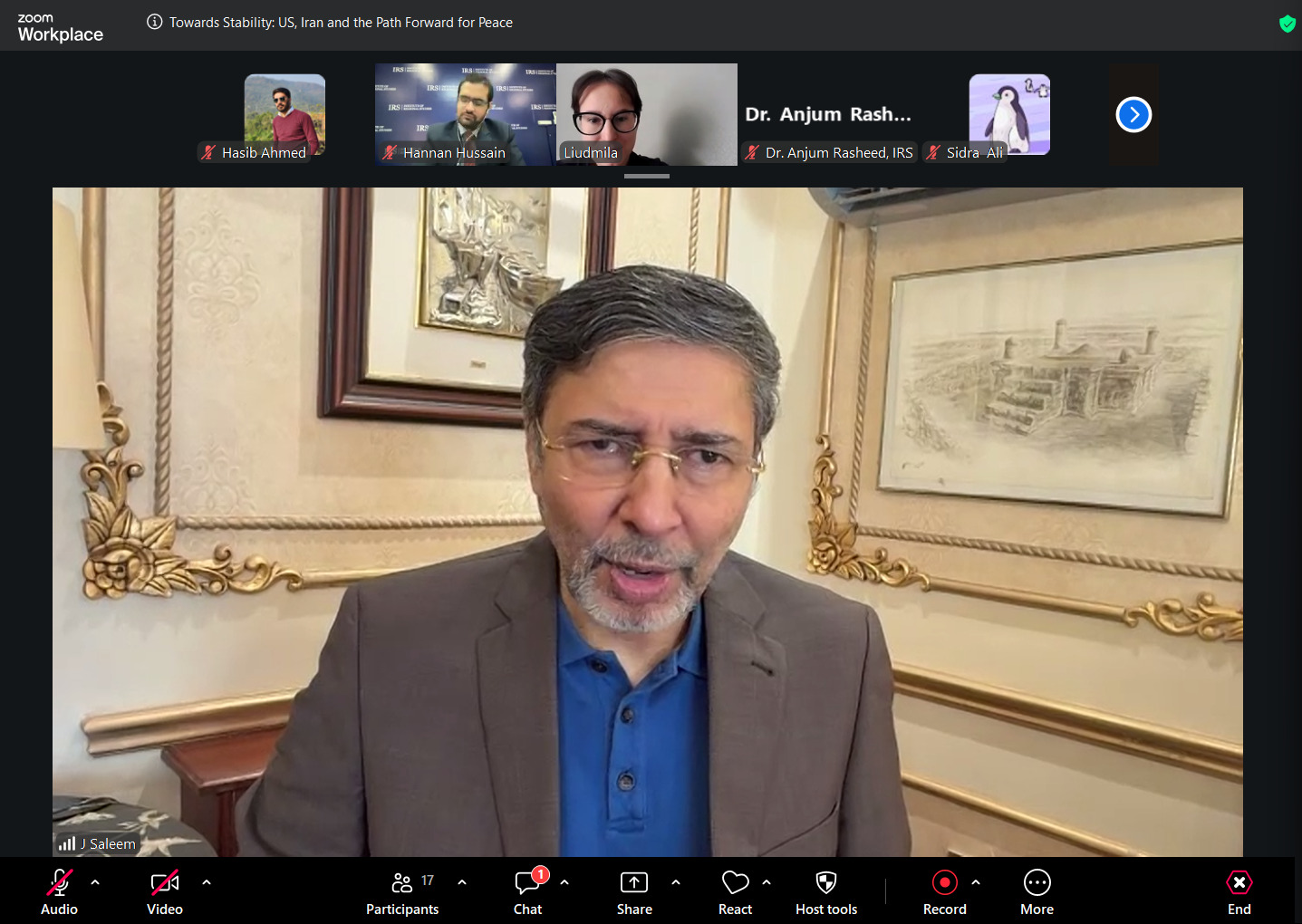The width and height of the screenshot is (1302, 924).
Task: Click the green encryption shield icon
Action: [x=1288, y=24]
